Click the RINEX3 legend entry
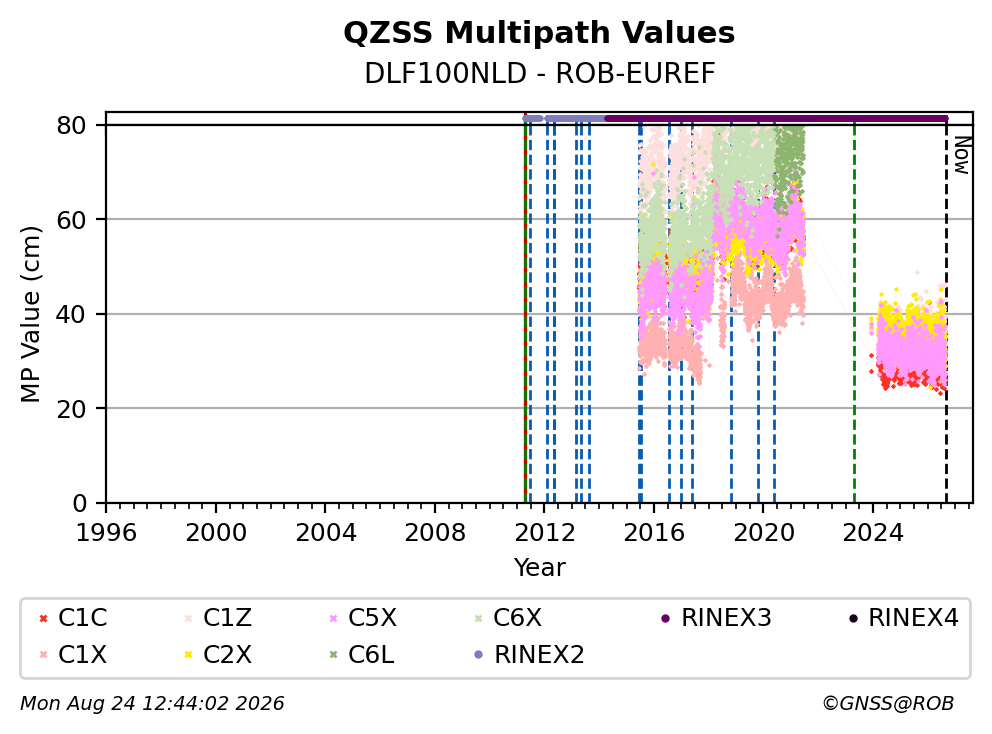Viewport: 992px width, 734px height. [x=716, y=618]
